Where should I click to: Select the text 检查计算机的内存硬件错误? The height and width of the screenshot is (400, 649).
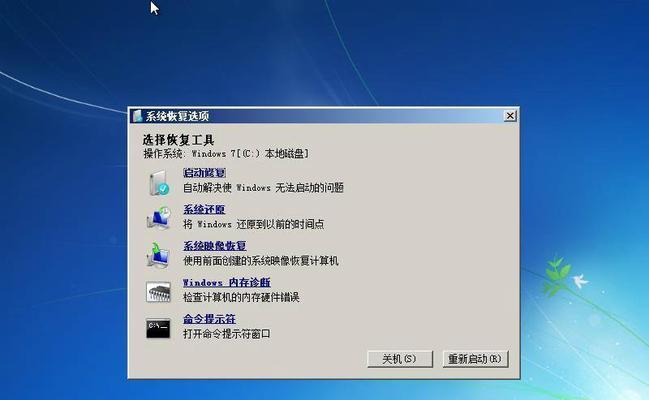click(241, 297)
